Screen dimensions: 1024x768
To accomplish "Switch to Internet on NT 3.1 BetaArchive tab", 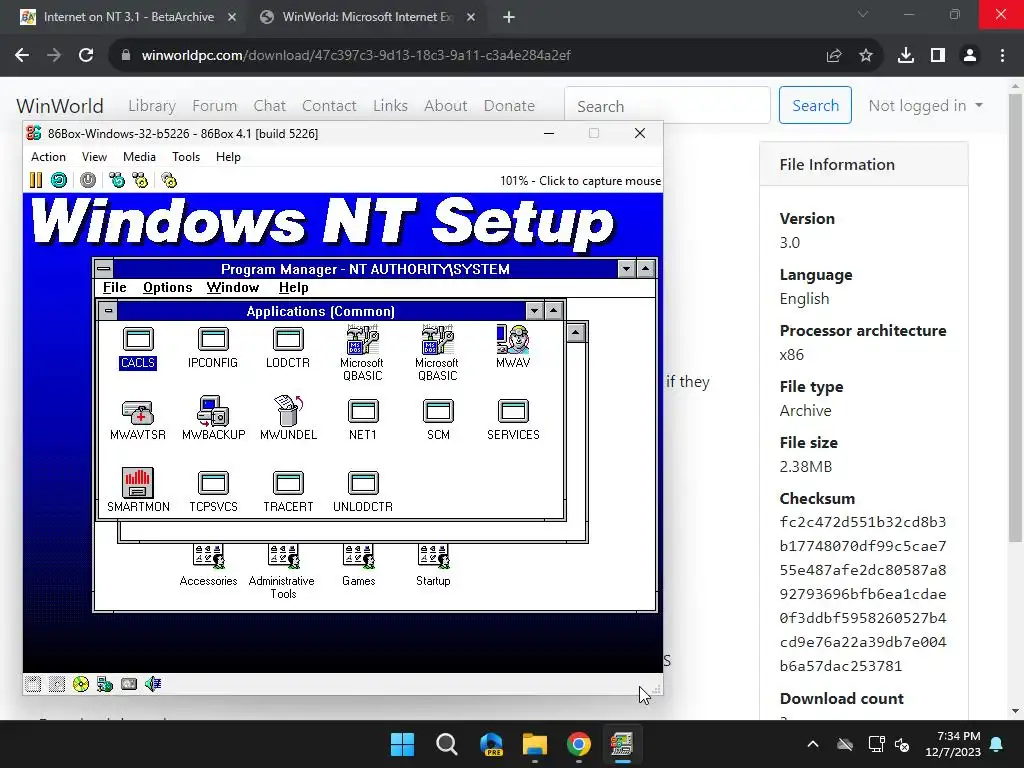I will tap(128, 17).
